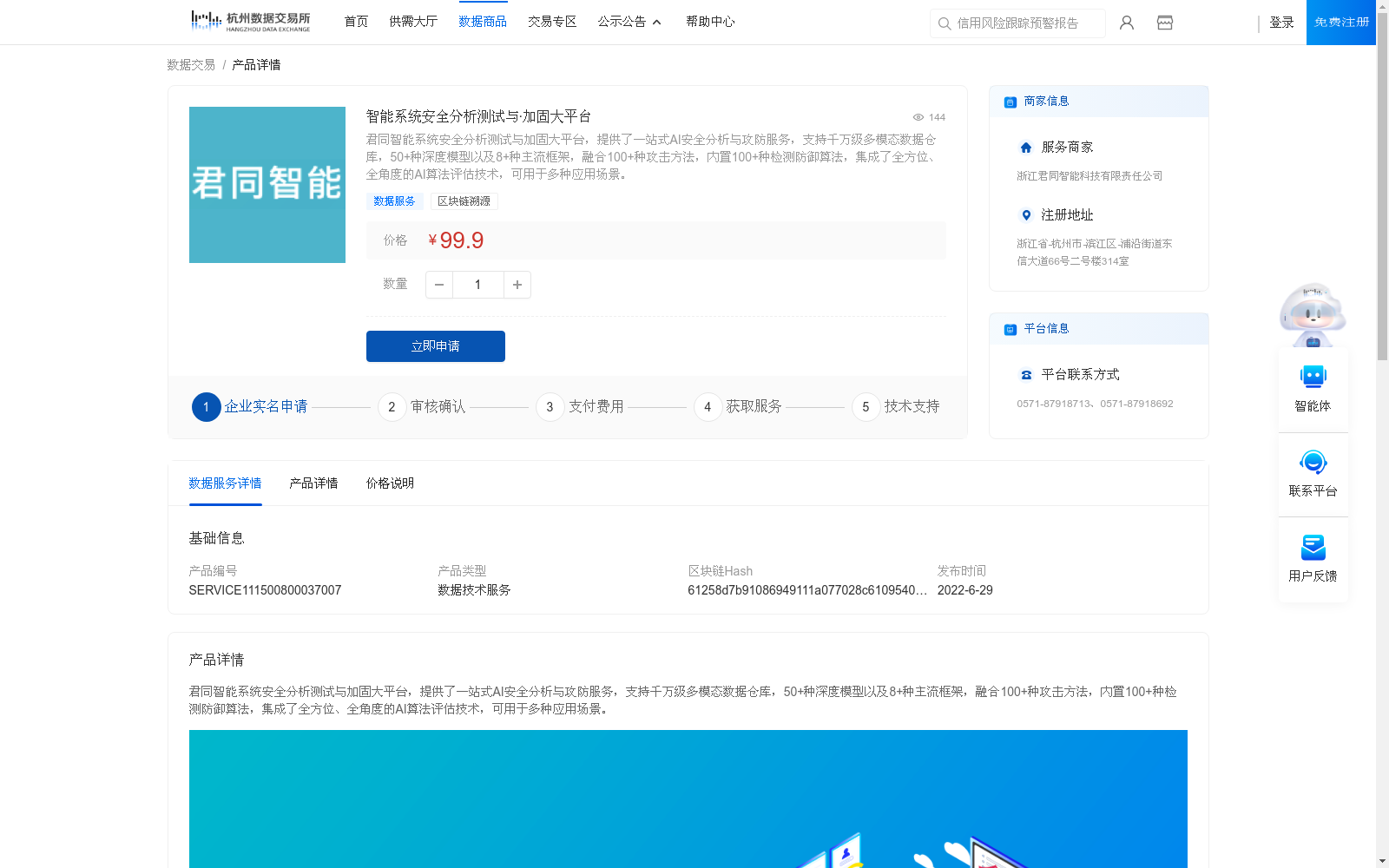Open 交易专区 navigation item

coord(552,22)
